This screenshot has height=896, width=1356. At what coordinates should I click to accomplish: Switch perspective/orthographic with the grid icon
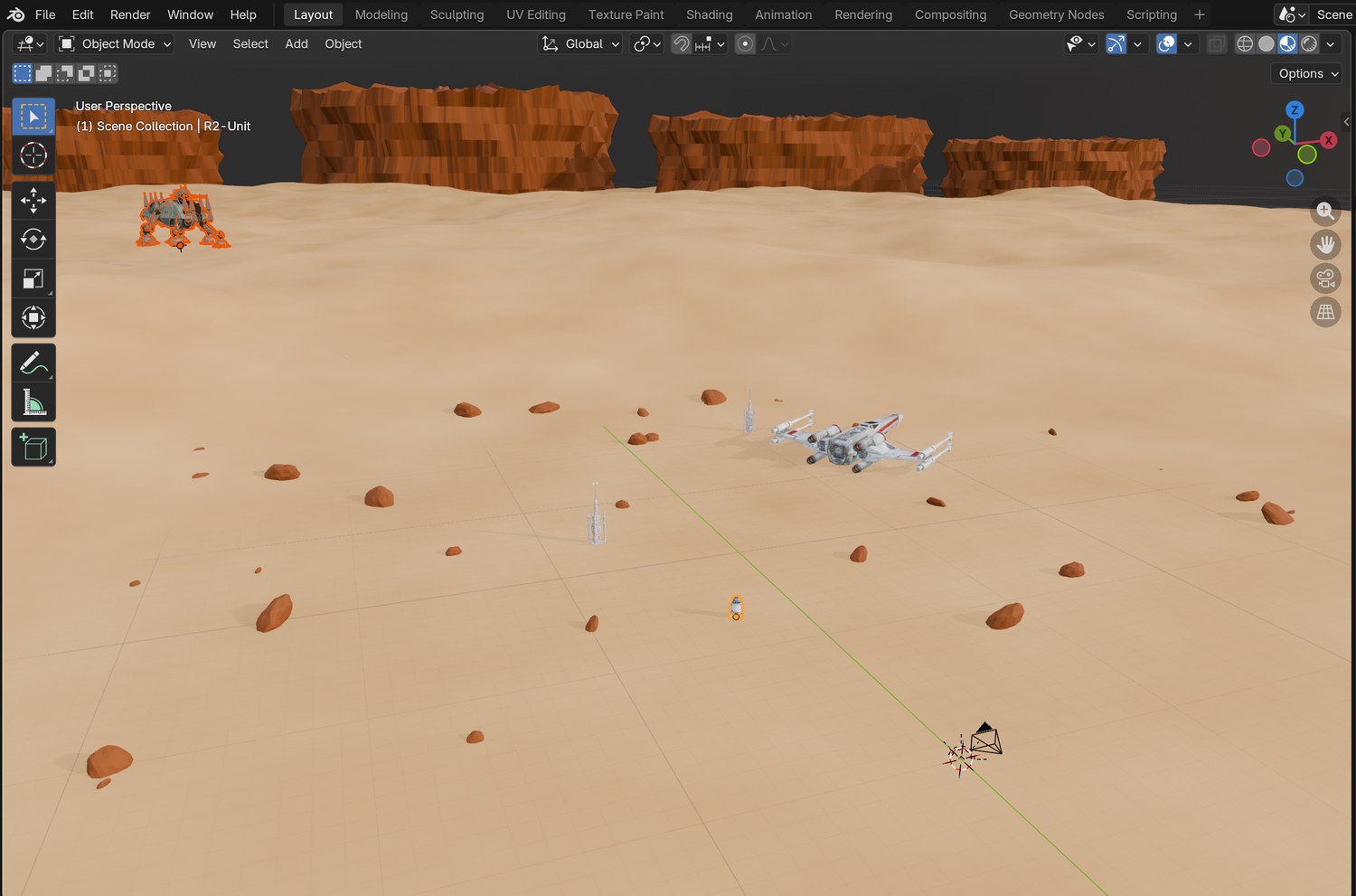(x=1325, y=312)
